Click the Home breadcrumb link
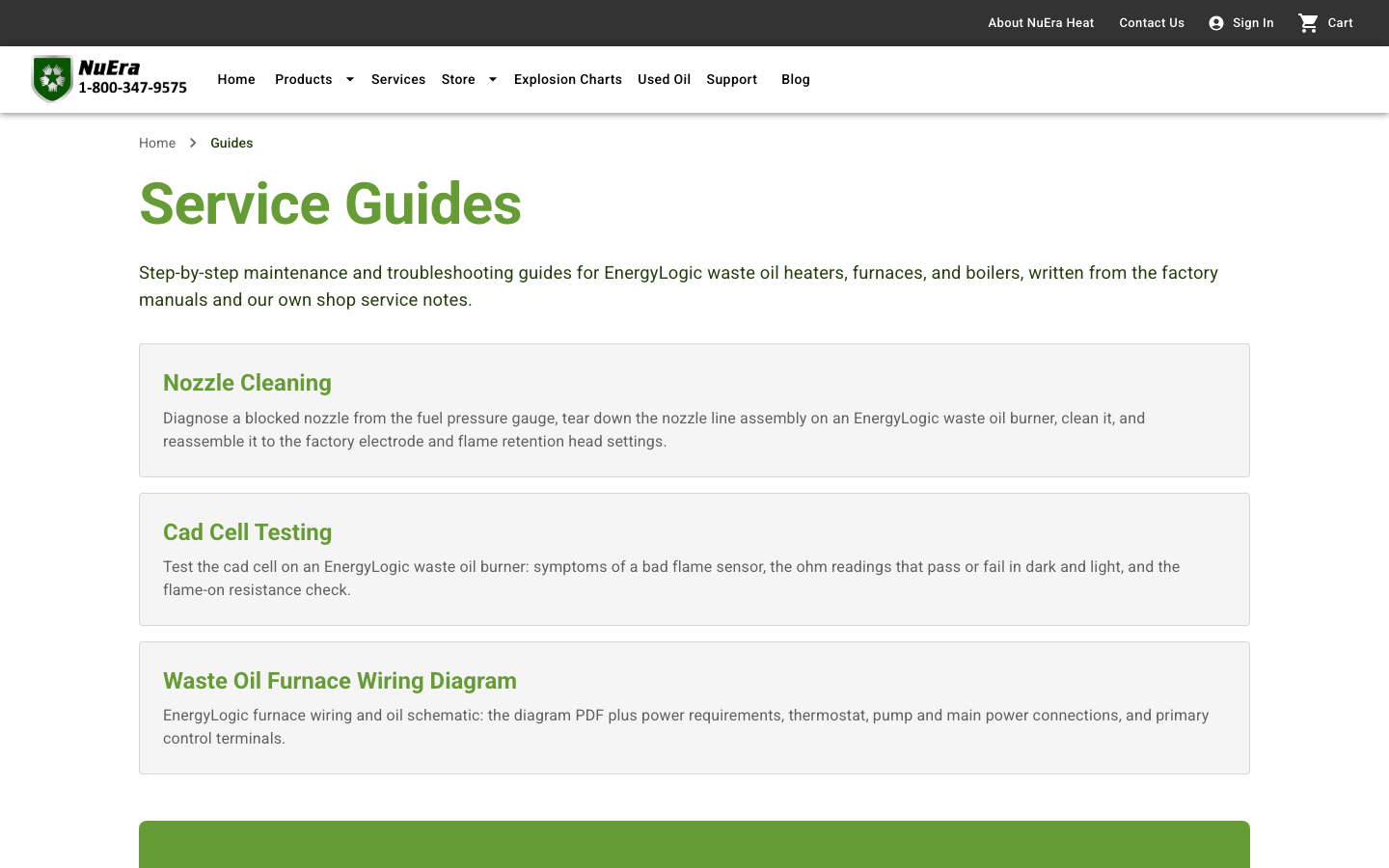This screenshot has height=868, width=1389. point(157,143)
